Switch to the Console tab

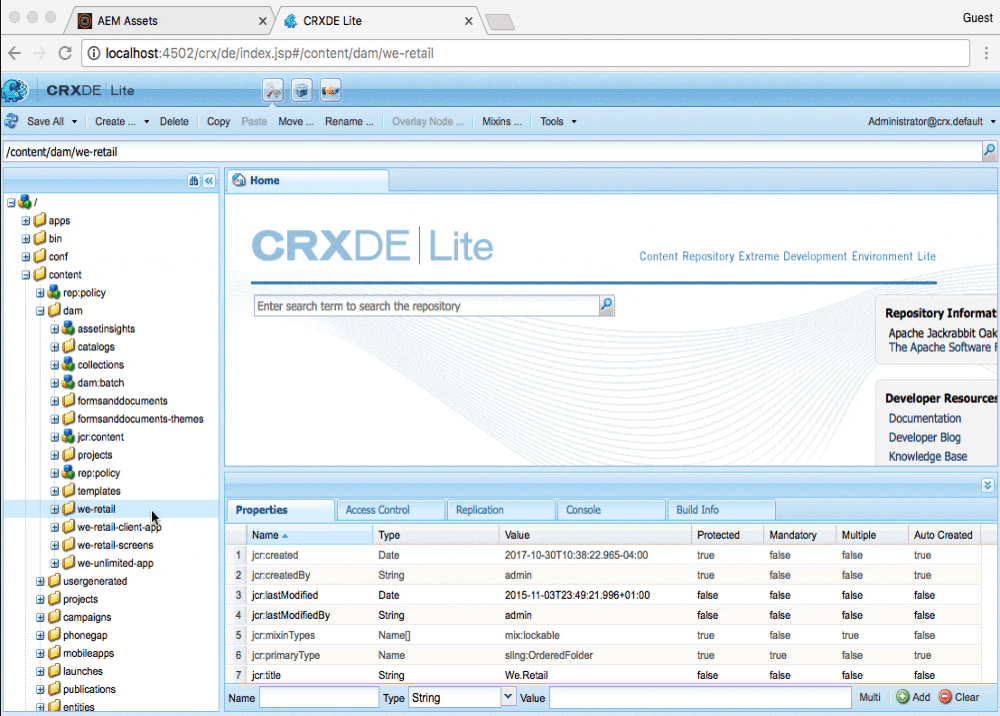point(611,510)
